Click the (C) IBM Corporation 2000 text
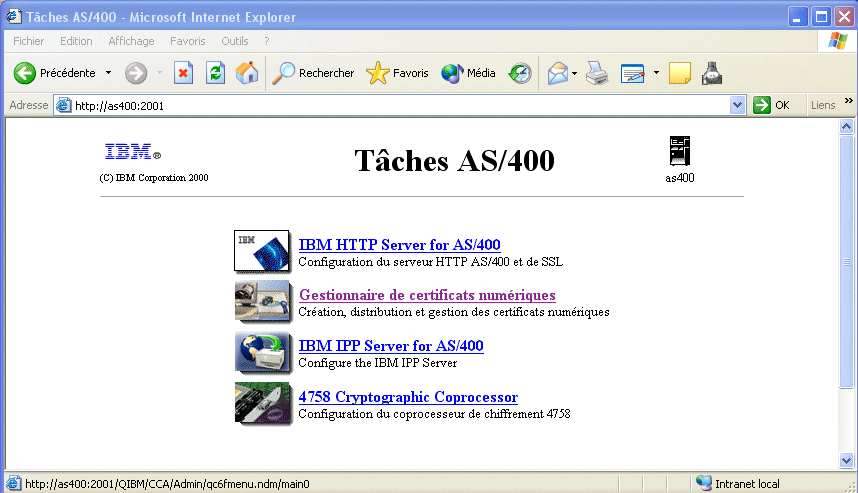The image size is (858, 493). [154, 178]
